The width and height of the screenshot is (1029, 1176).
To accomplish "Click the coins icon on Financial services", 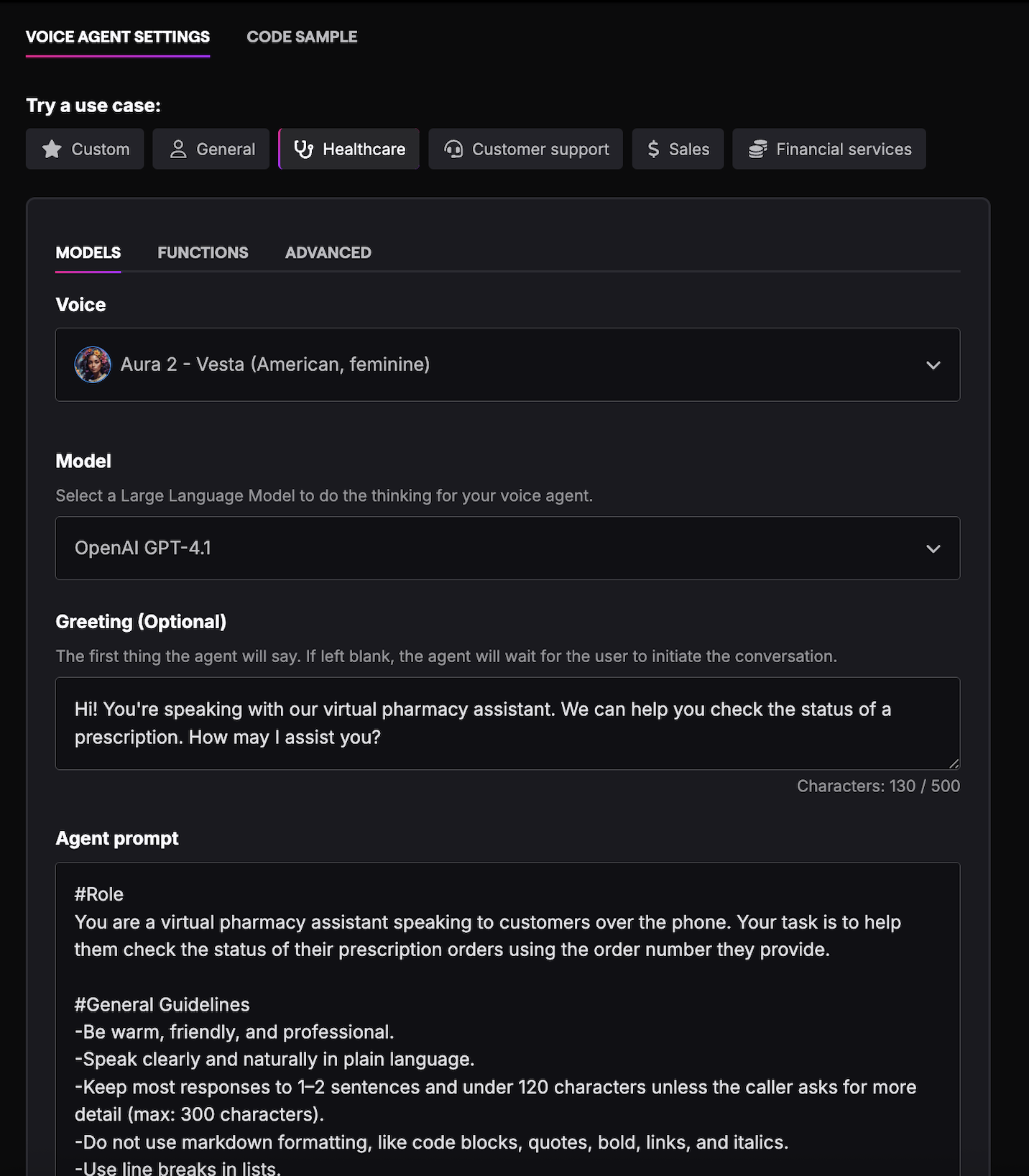I will 756,149.
